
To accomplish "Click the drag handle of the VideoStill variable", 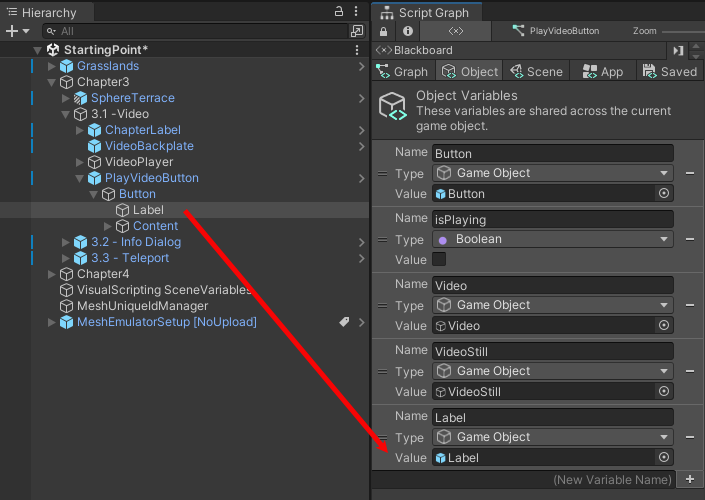I will point(382,371).
